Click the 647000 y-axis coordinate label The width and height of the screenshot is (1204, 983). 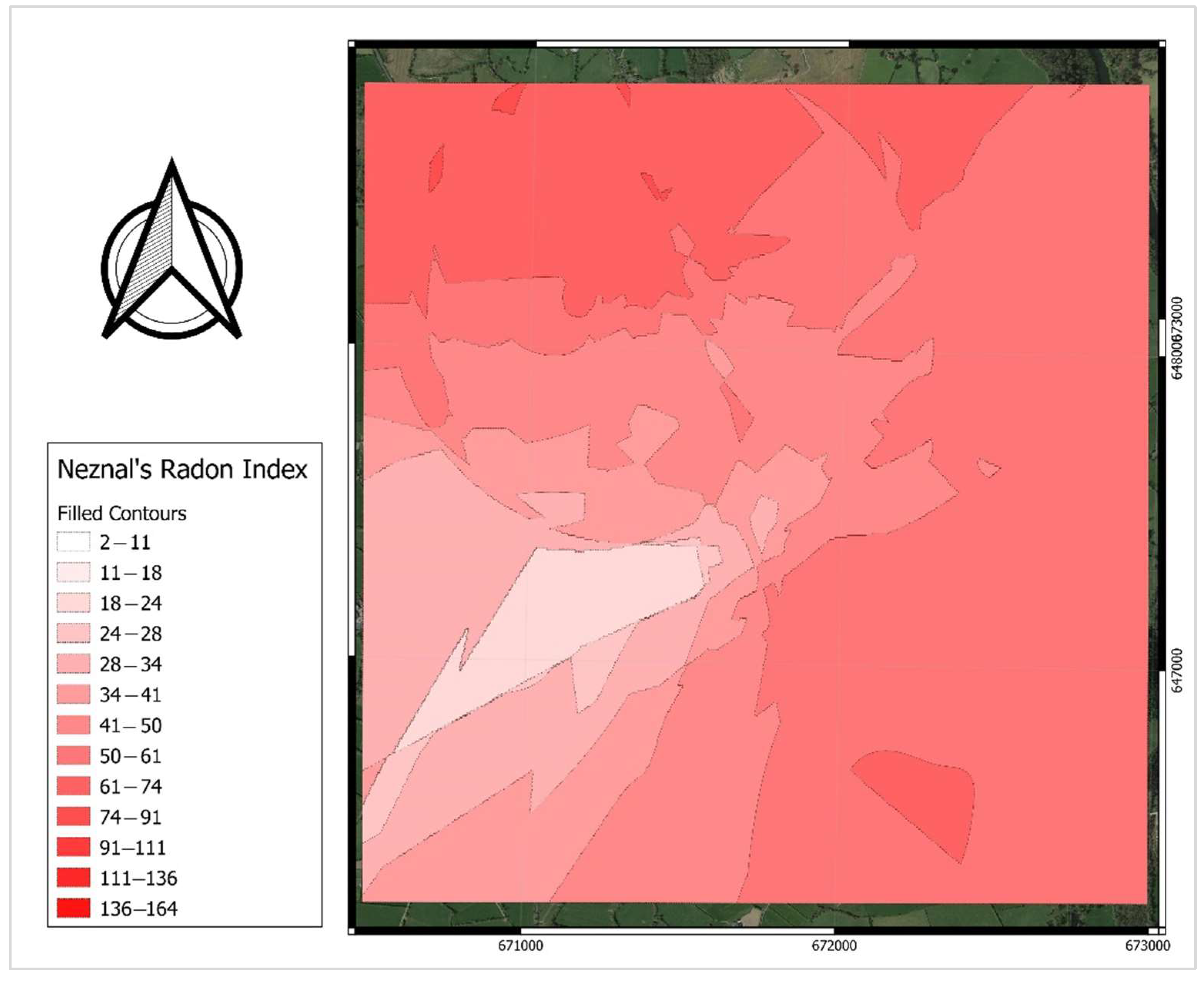pyautogui.click(x=1177, y=671)
